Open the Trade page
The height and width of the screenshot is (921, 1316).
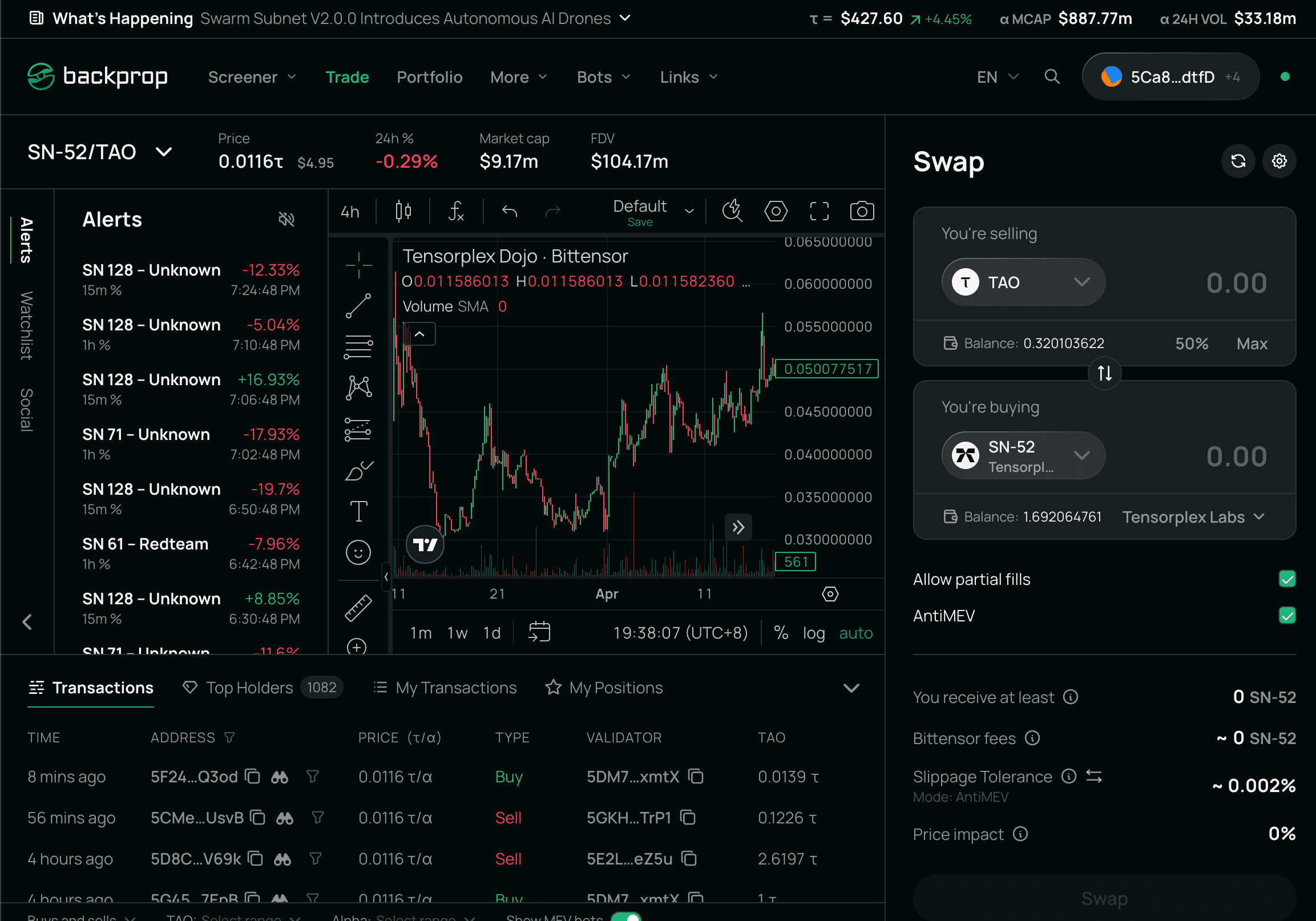pos(348,77)
